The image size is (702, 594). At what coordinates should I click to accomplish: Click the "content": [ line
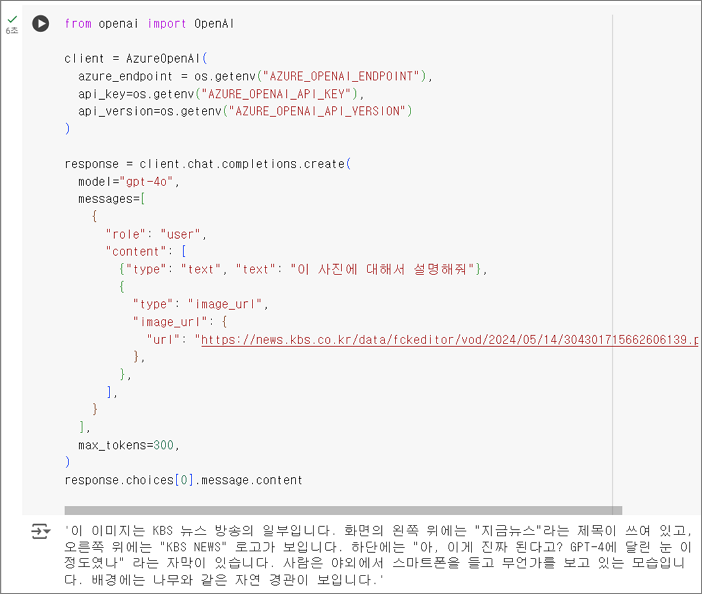(x=146, y=252)
